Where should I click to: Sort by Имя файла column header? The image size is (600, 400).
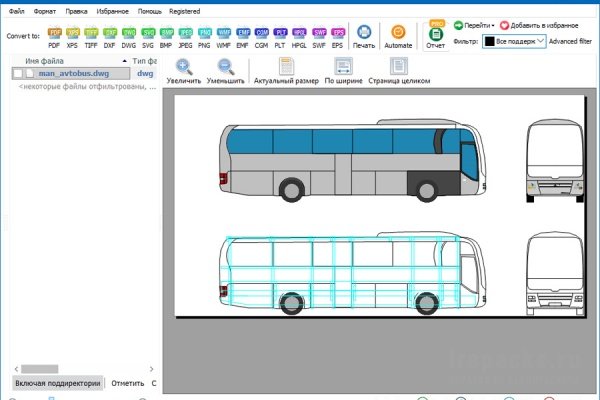[x=44, y=61]
